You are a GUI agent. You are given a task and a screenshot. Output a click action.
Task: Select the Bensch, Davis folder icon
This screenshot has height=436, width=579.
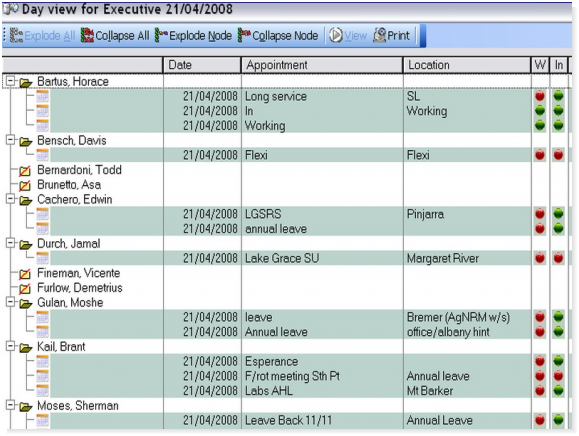click(x=26, y=141)
